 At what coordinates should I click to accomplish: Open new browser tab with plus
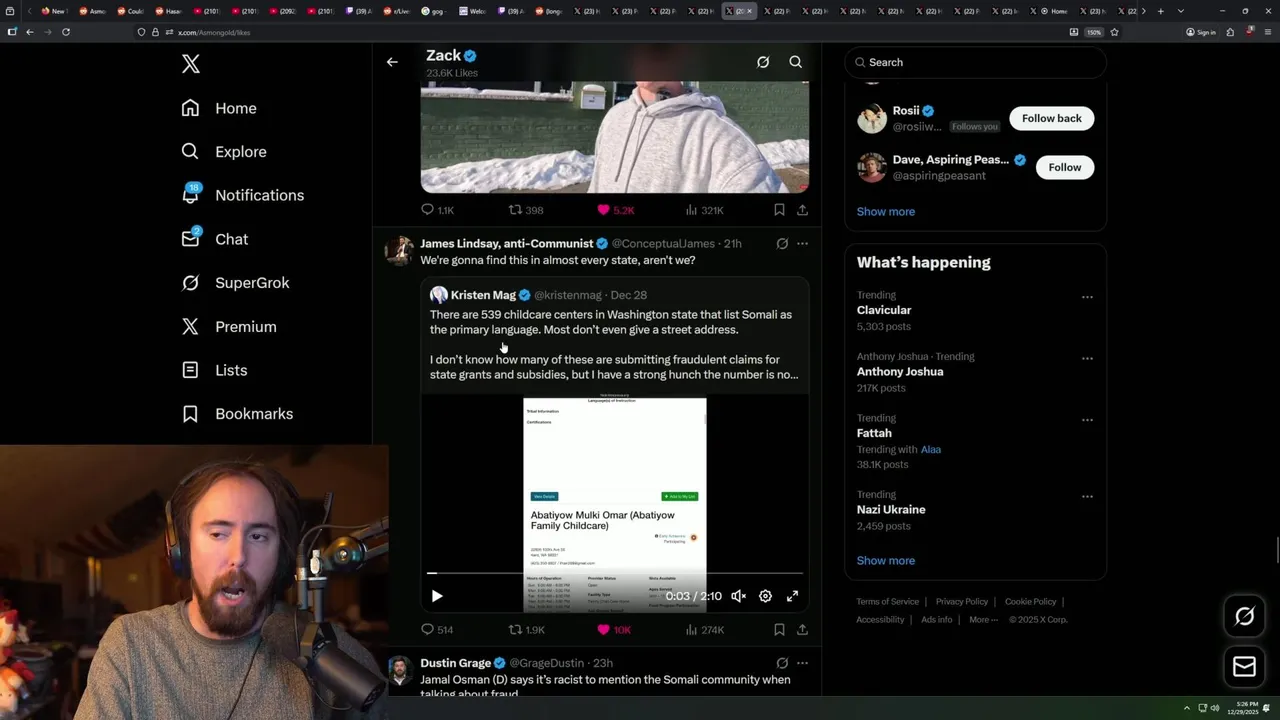[1160, 11]
